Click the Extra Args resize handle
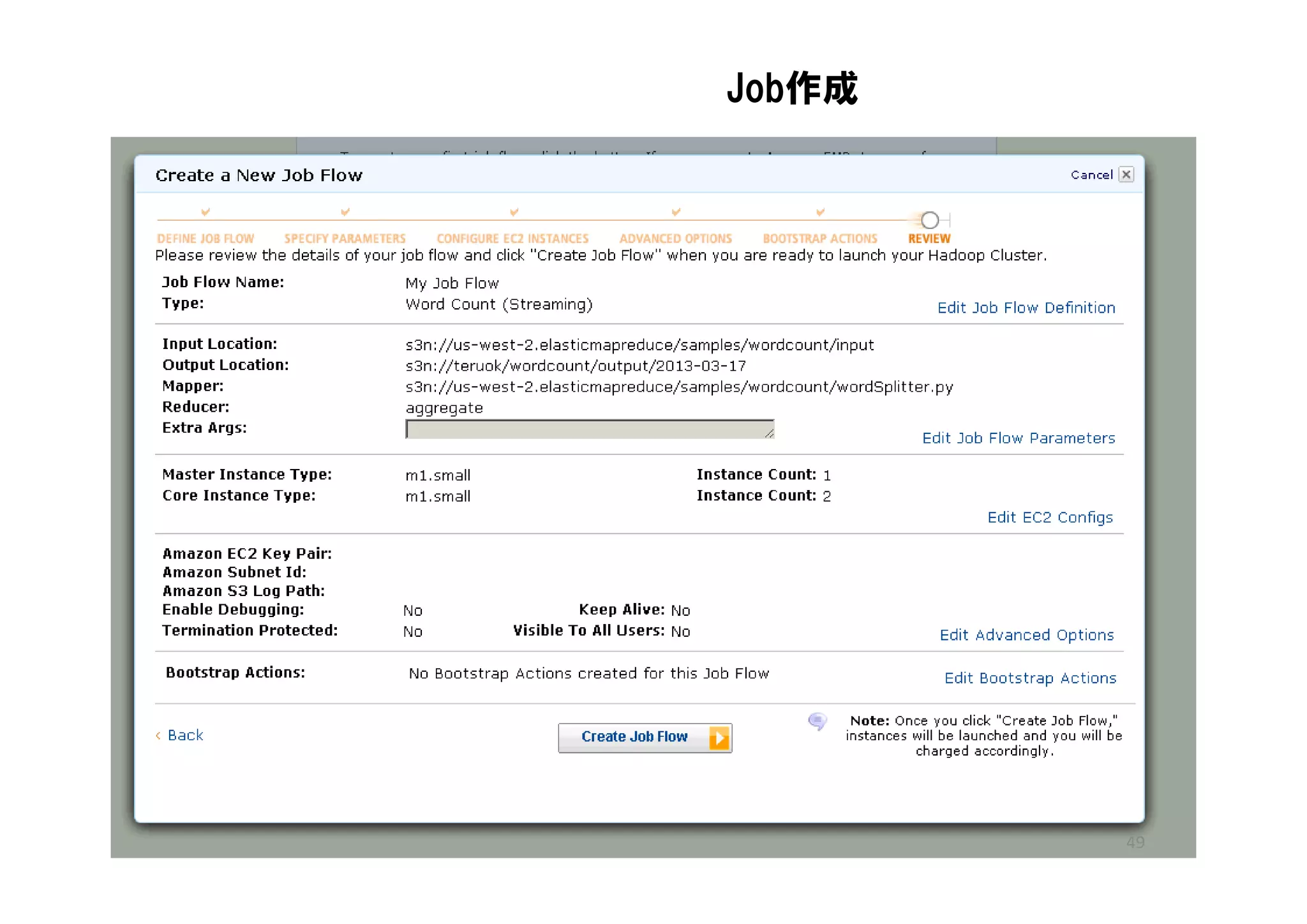 click(769, 433)
